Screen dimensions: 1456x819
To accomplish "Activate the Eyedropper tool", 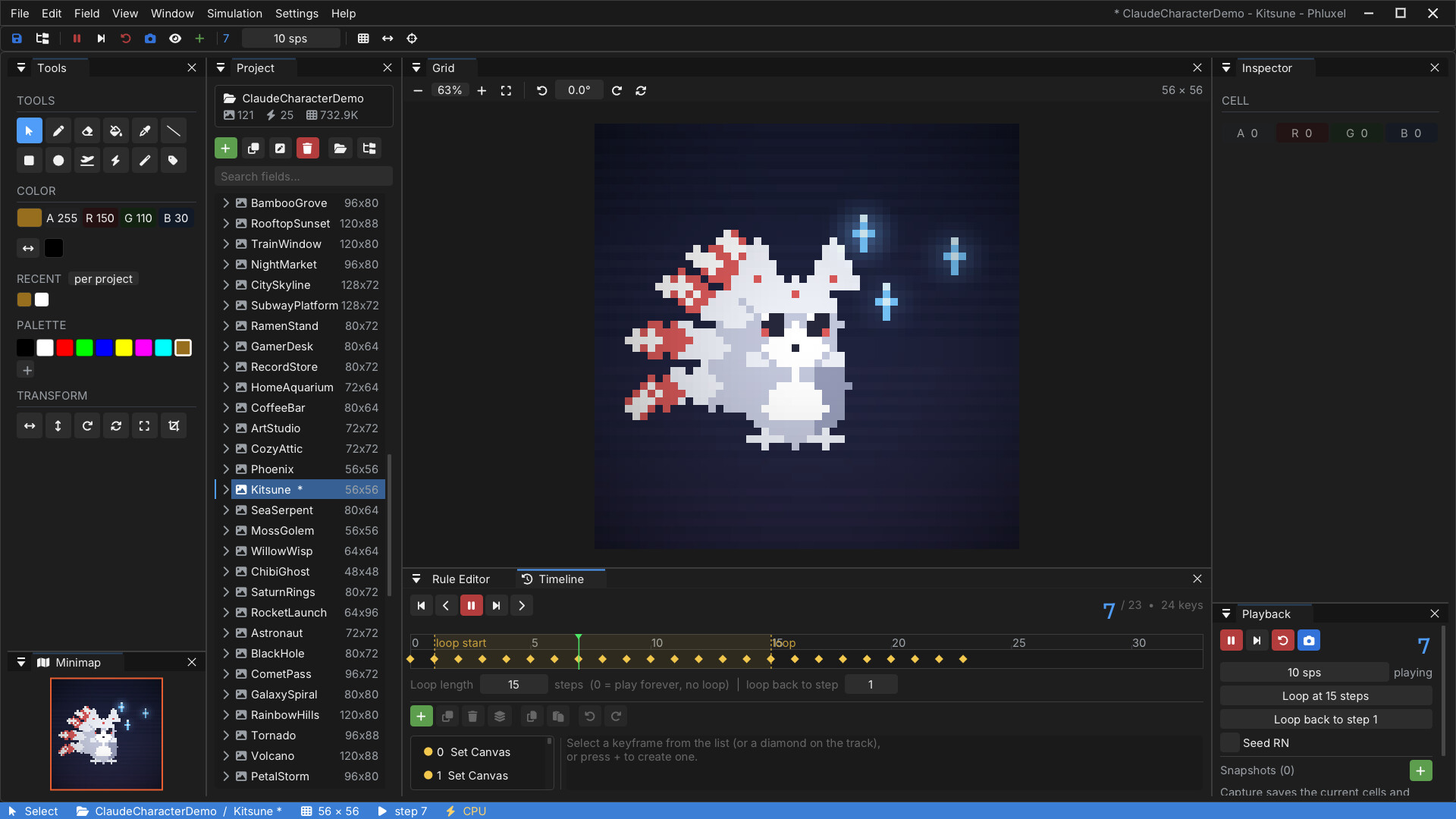I will pyautogui.click(x=145, y=131).
